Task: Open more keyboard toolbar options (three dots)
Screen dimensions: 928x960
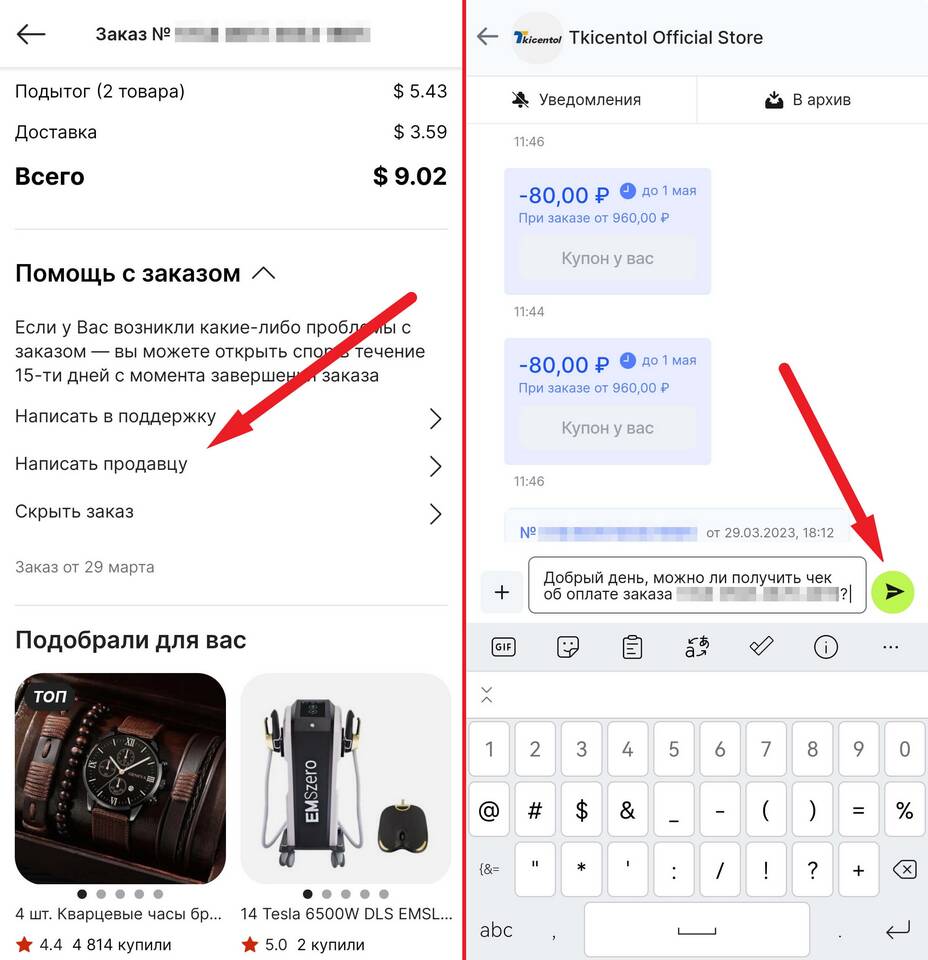Action: point(891,647)
